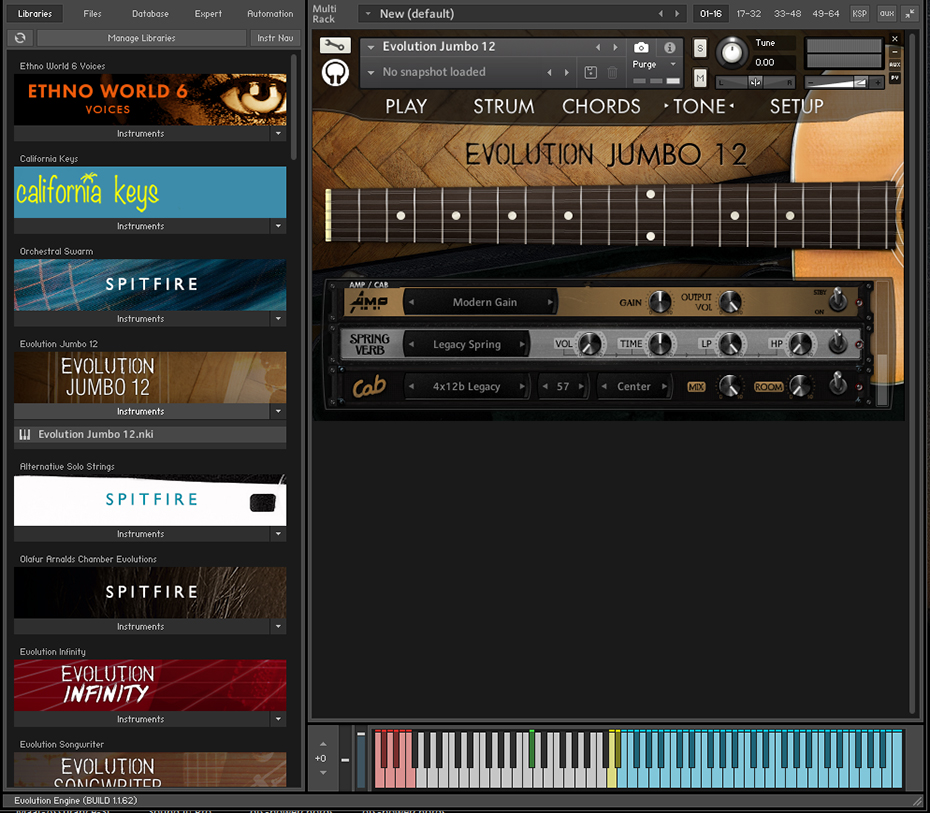Open the SETUP page
This screenshot has height=813, width=930.
click(797, 106)
